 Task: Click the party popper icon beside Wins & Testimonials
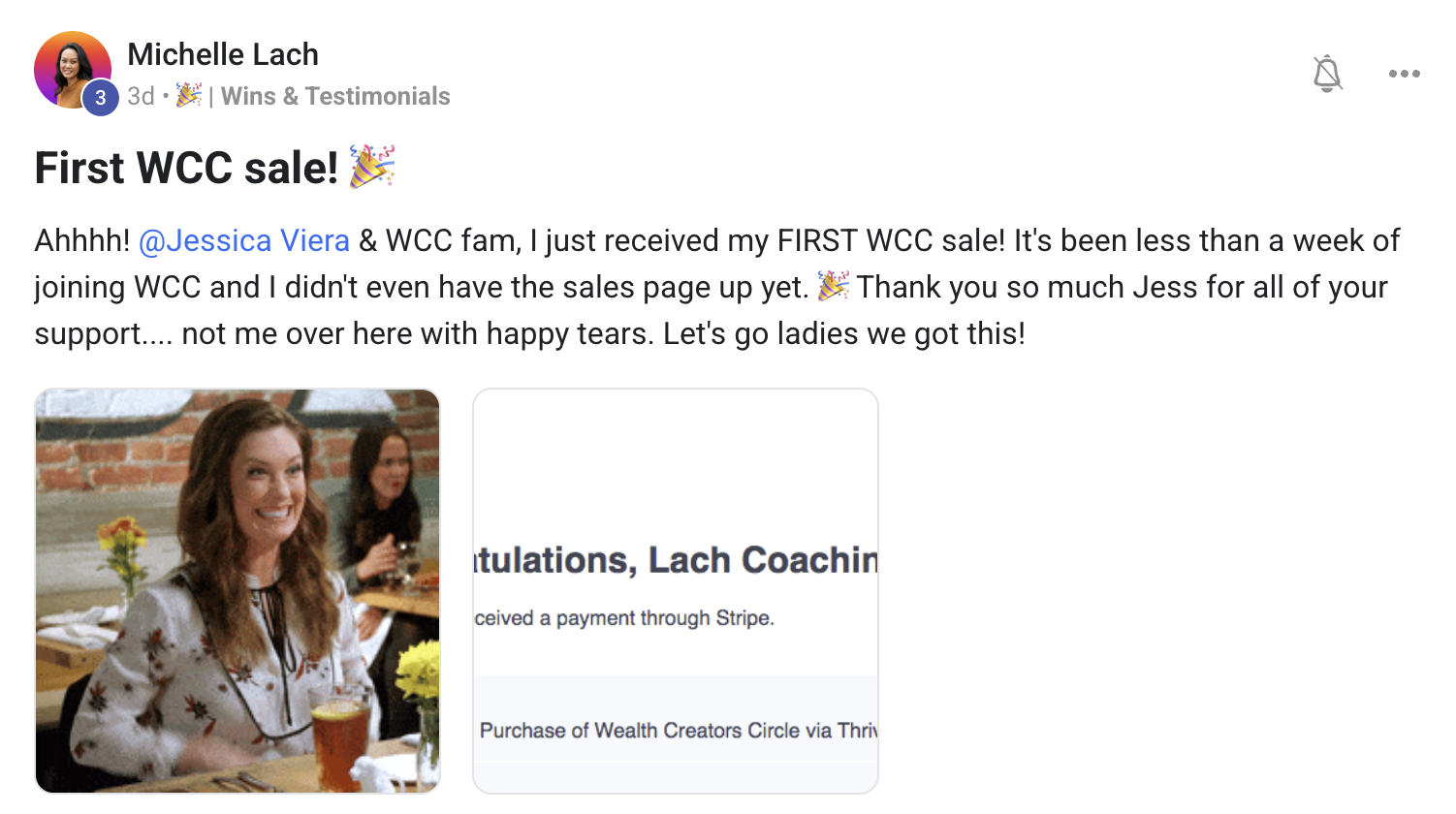pos(188,95)
